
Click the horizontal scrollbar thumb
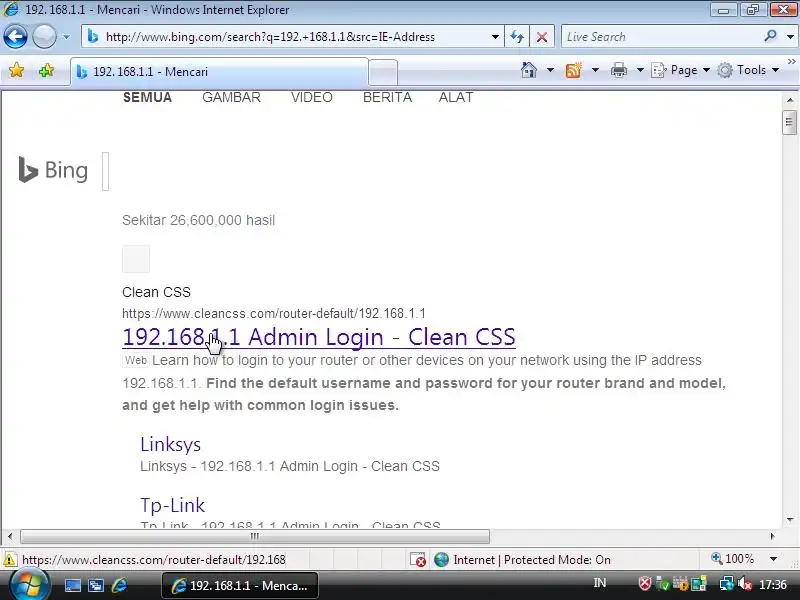(255, 536)
